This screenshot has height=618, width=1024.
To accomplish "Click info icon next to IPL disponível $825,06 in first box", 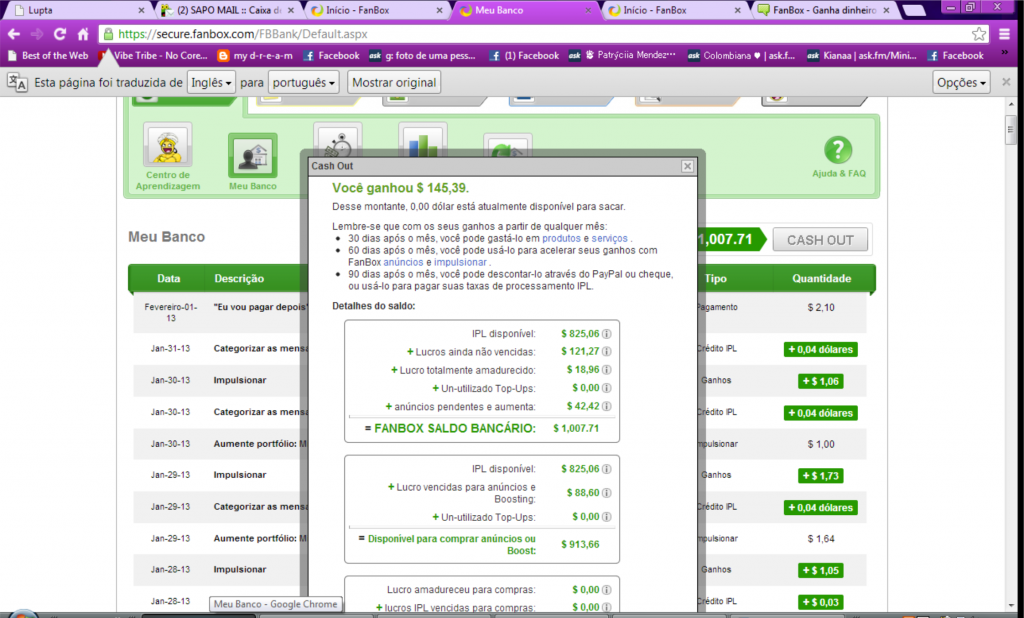I will click(x=607, y=334).
